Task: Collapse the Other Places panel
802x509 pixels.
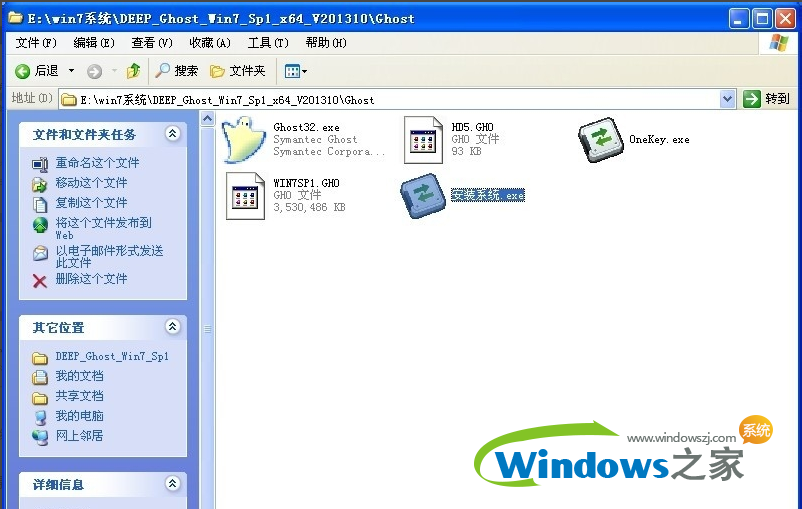Action: coord(173,327)
